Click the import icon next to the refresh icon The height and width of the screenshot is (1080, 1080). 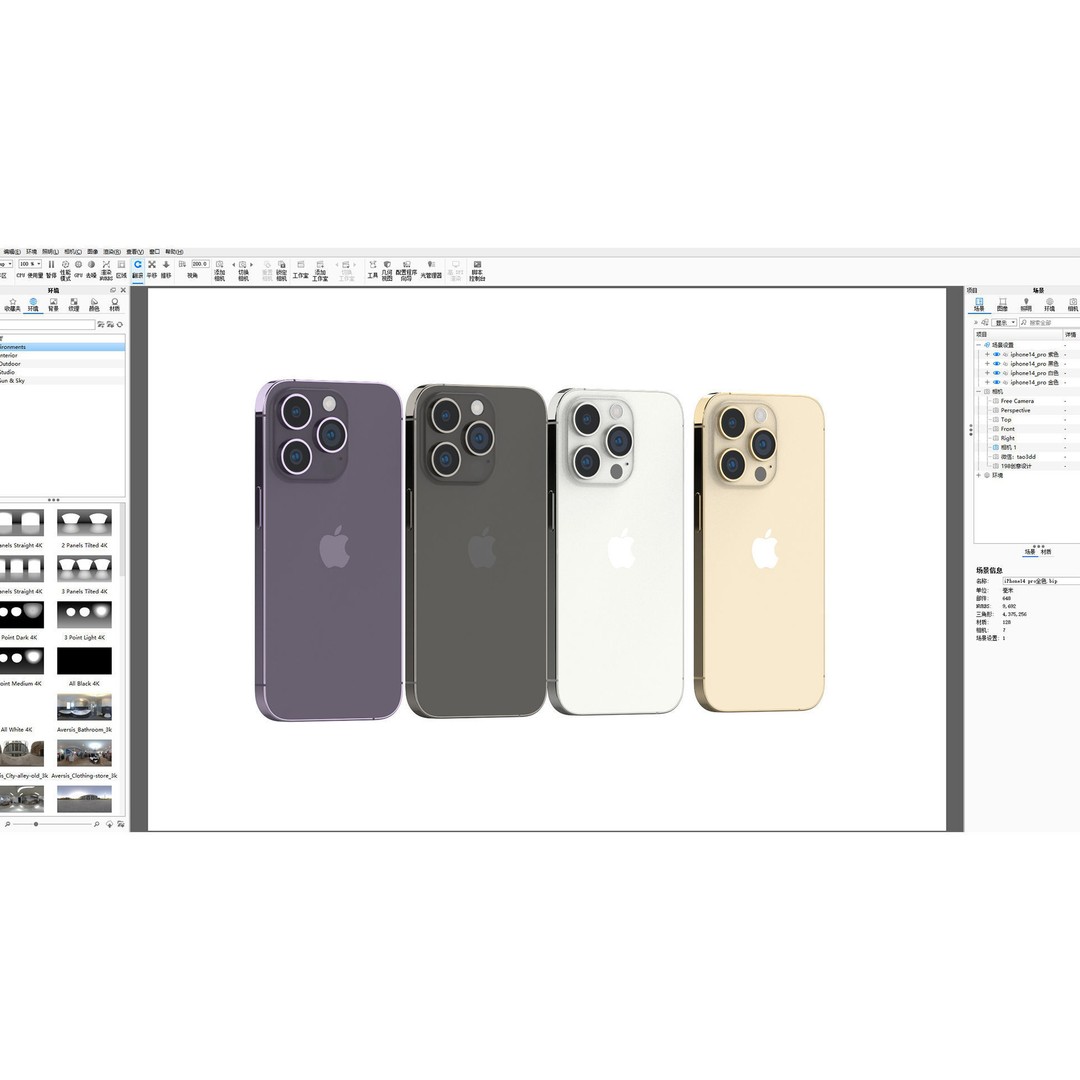[110, 324]
